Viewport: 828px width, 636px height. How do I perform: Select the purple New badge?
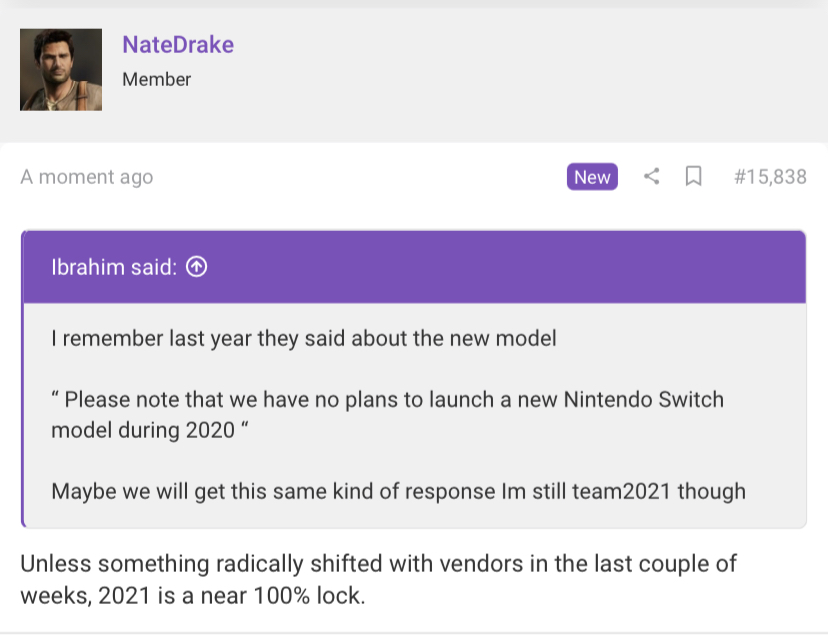(x=592, y=176)
